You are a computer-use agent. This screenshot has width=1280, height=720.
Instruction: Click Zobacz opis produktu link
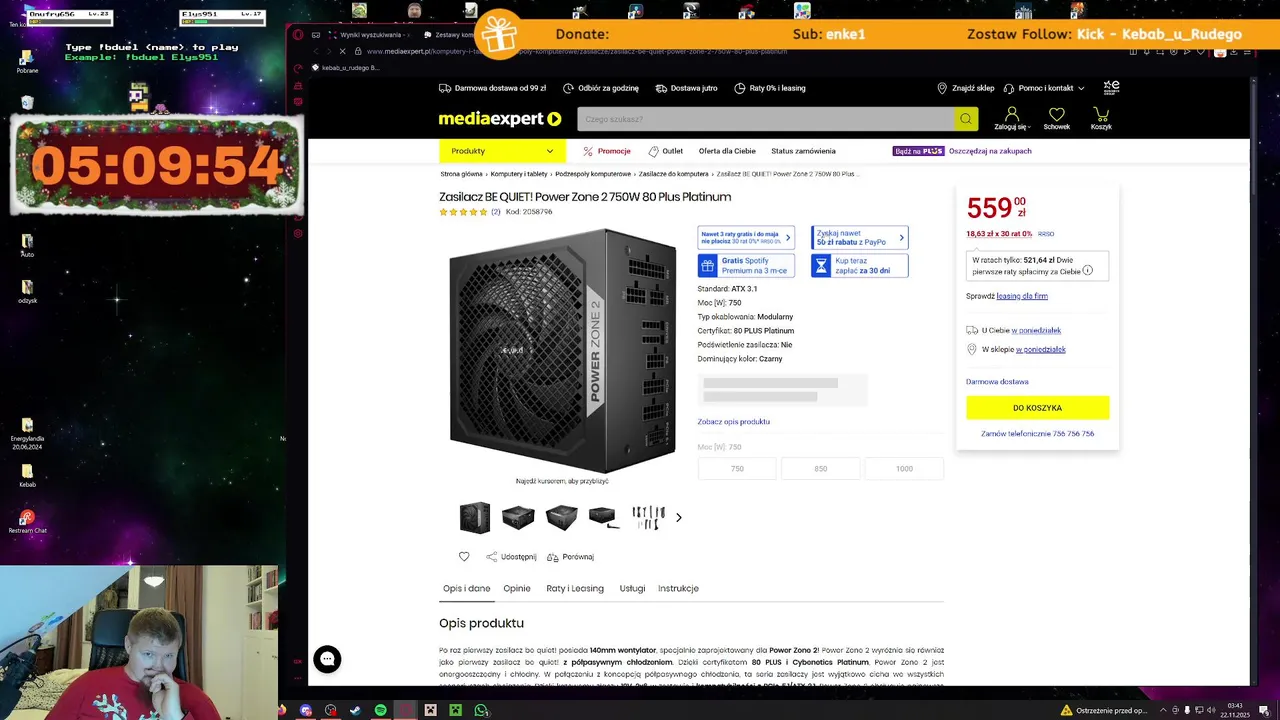(733, 422)
